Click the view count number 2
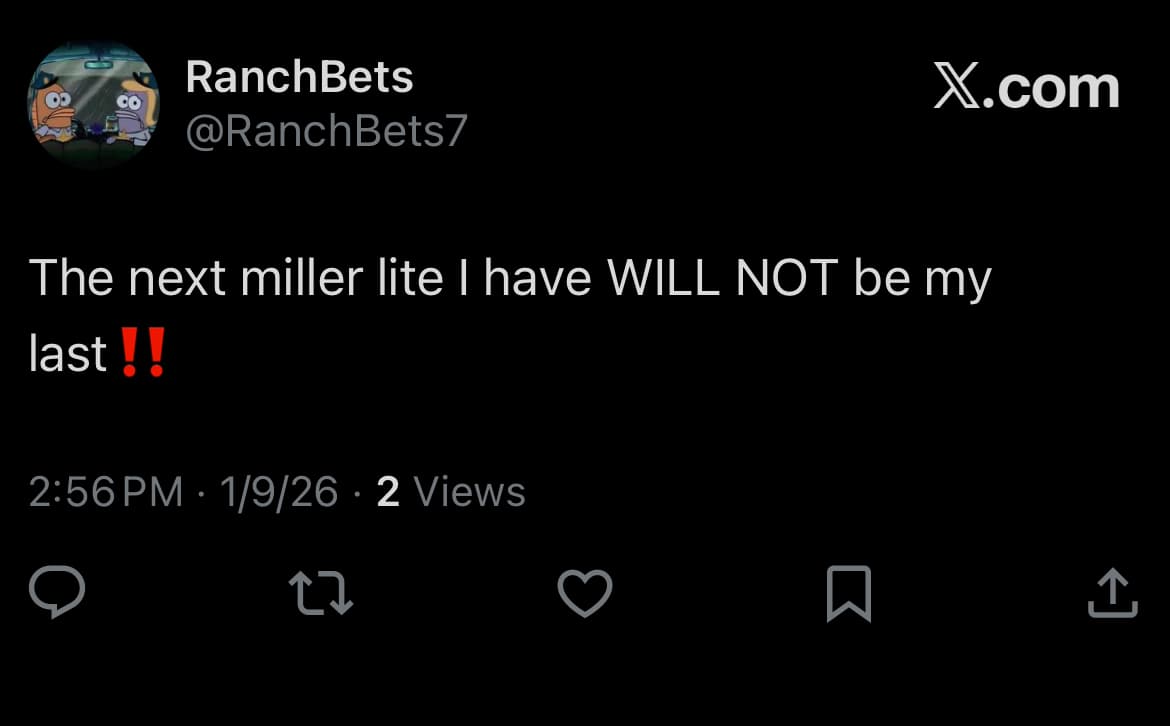1170x726 pixels. tap(388, 492)
